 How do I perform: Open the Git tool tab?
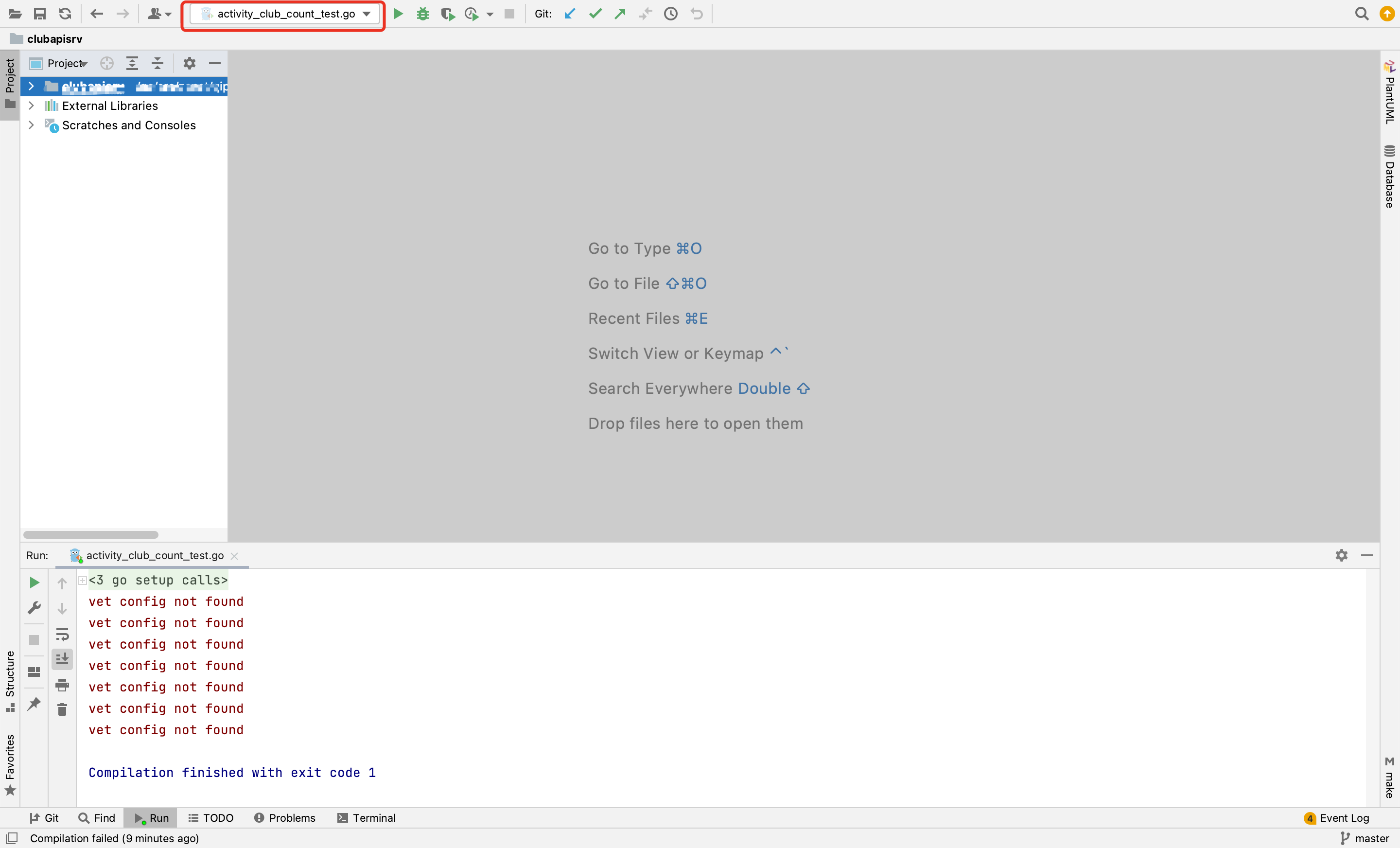click(x=44, y=817)
